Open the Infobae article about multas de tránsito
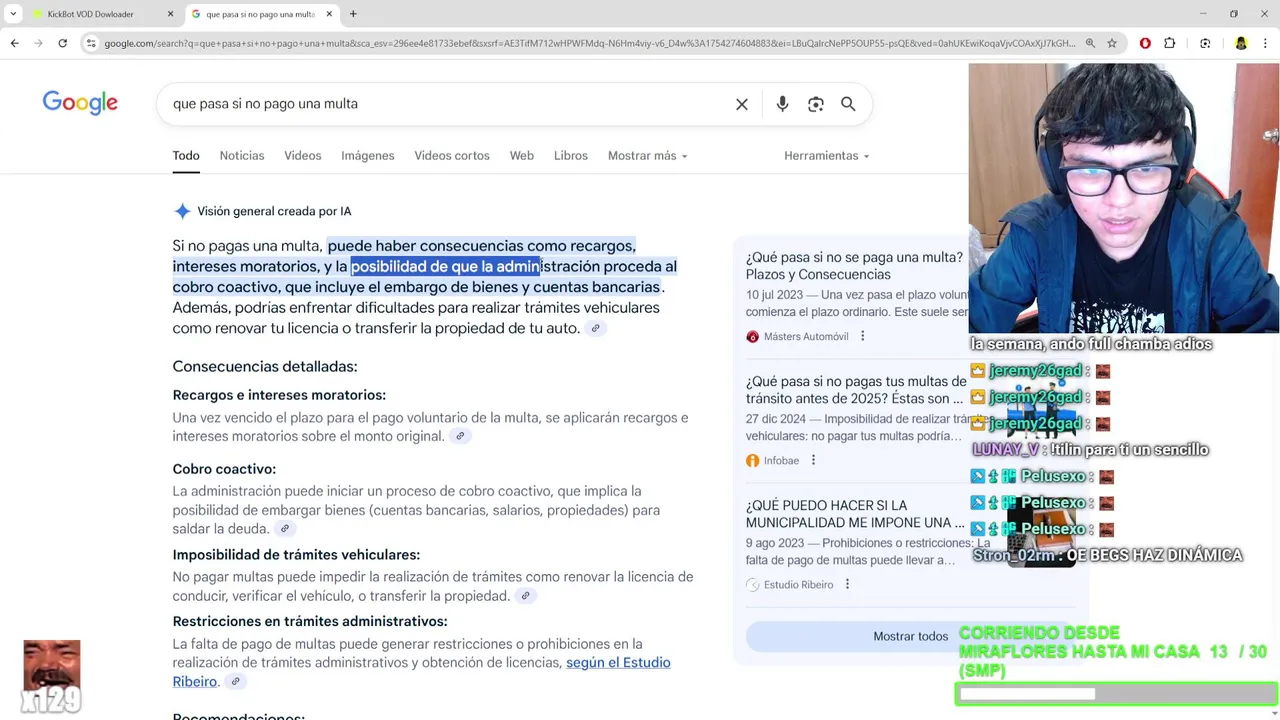Viewport: 1280px width, 720px height. click(x=856, y=390)
